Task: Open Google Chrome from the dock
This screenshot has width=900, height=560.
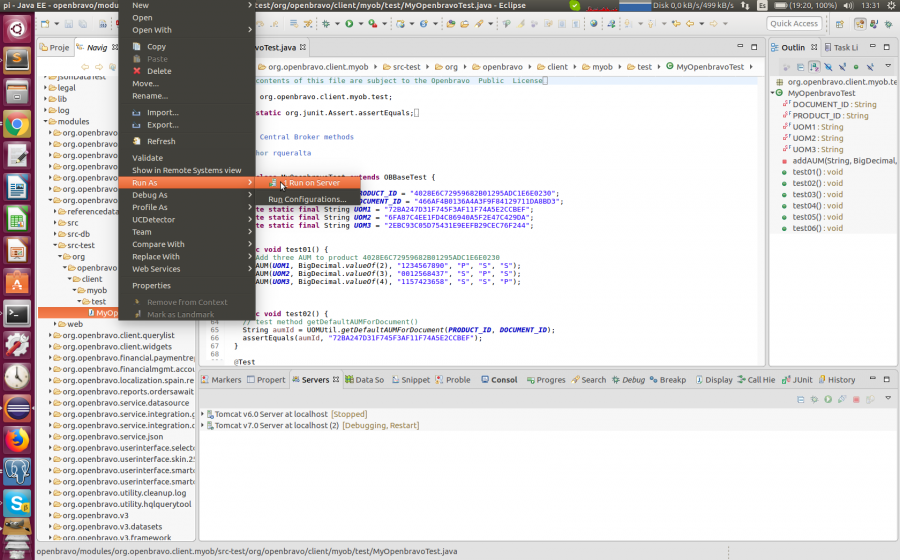Action: pyautogui.click(x=17, y=124)
